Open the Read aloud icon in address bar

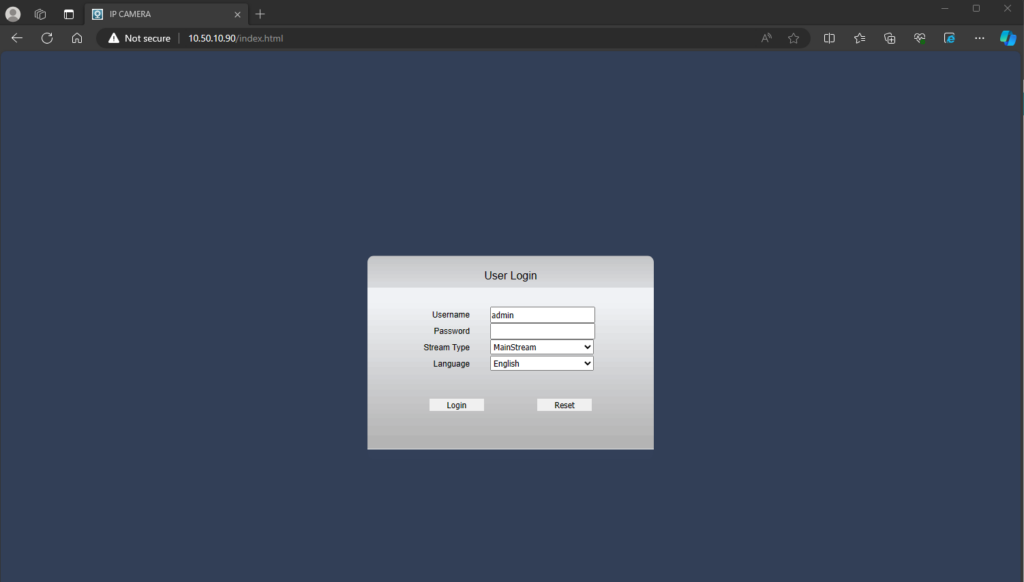tap(766, 38)
